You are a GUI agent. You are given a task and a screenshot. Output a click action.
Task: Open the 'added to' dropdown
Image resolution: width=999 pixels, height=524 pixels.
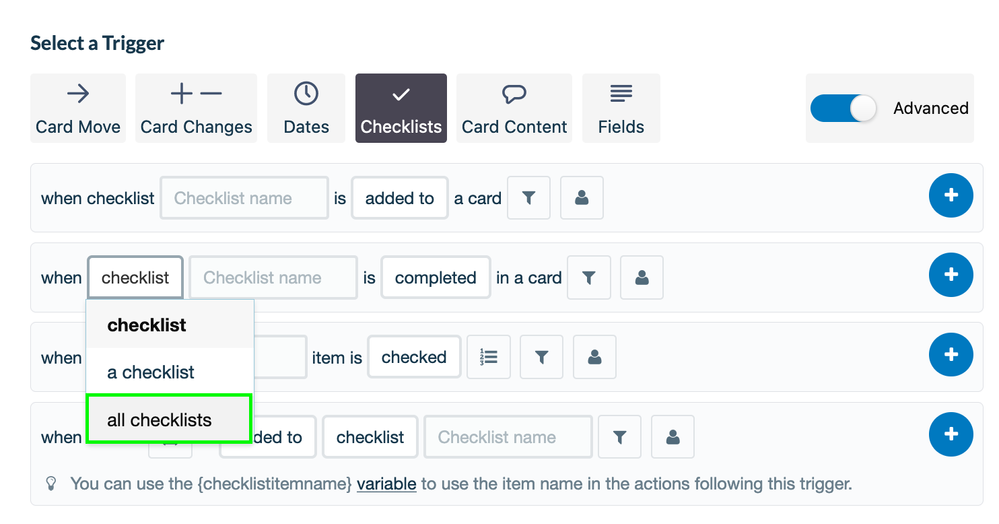coord(399,198)
